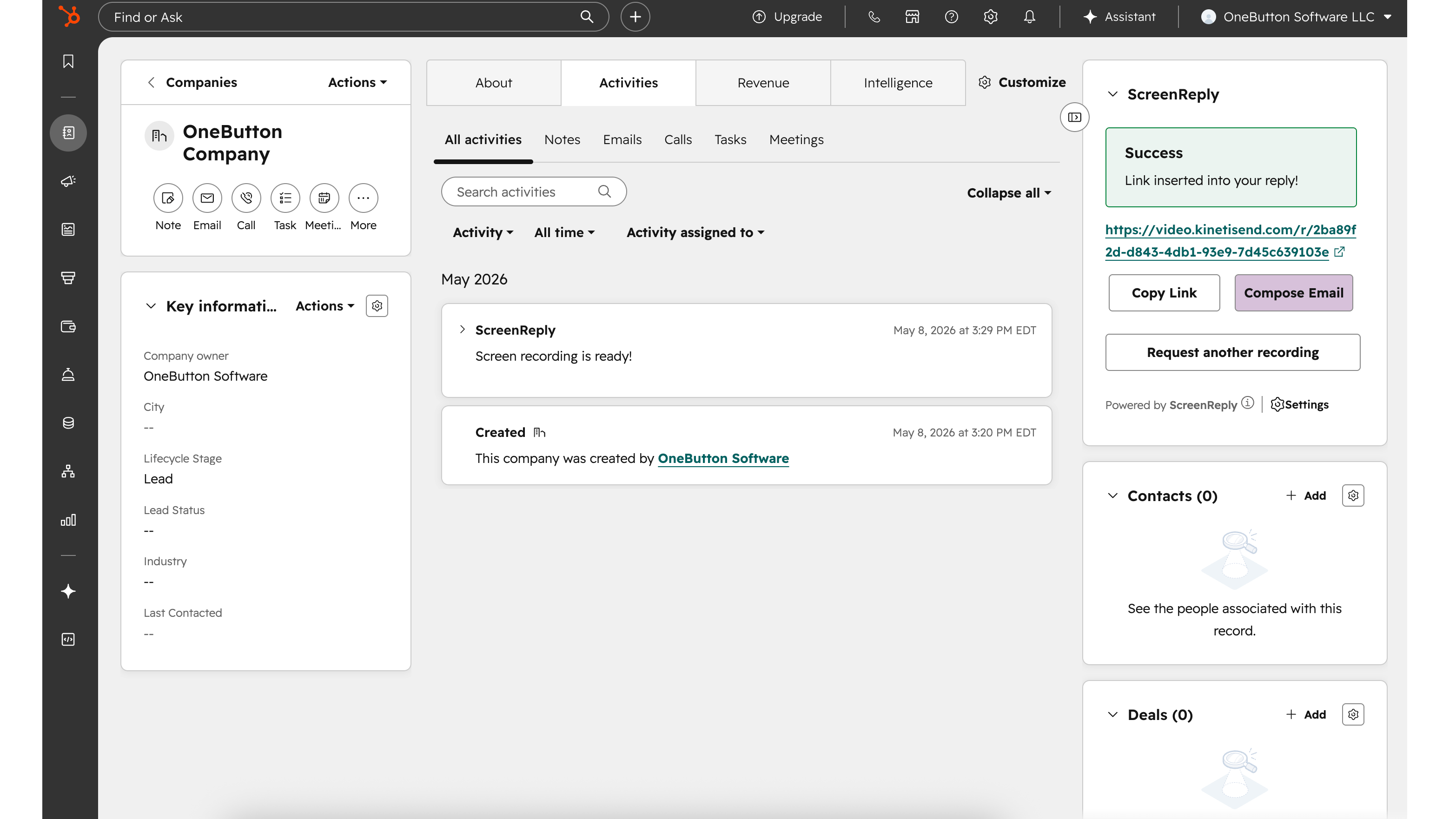The width and height of the screenshot is (1456, 819).
Task: Open the OneButton Software creator link
Action: [723, 458]
